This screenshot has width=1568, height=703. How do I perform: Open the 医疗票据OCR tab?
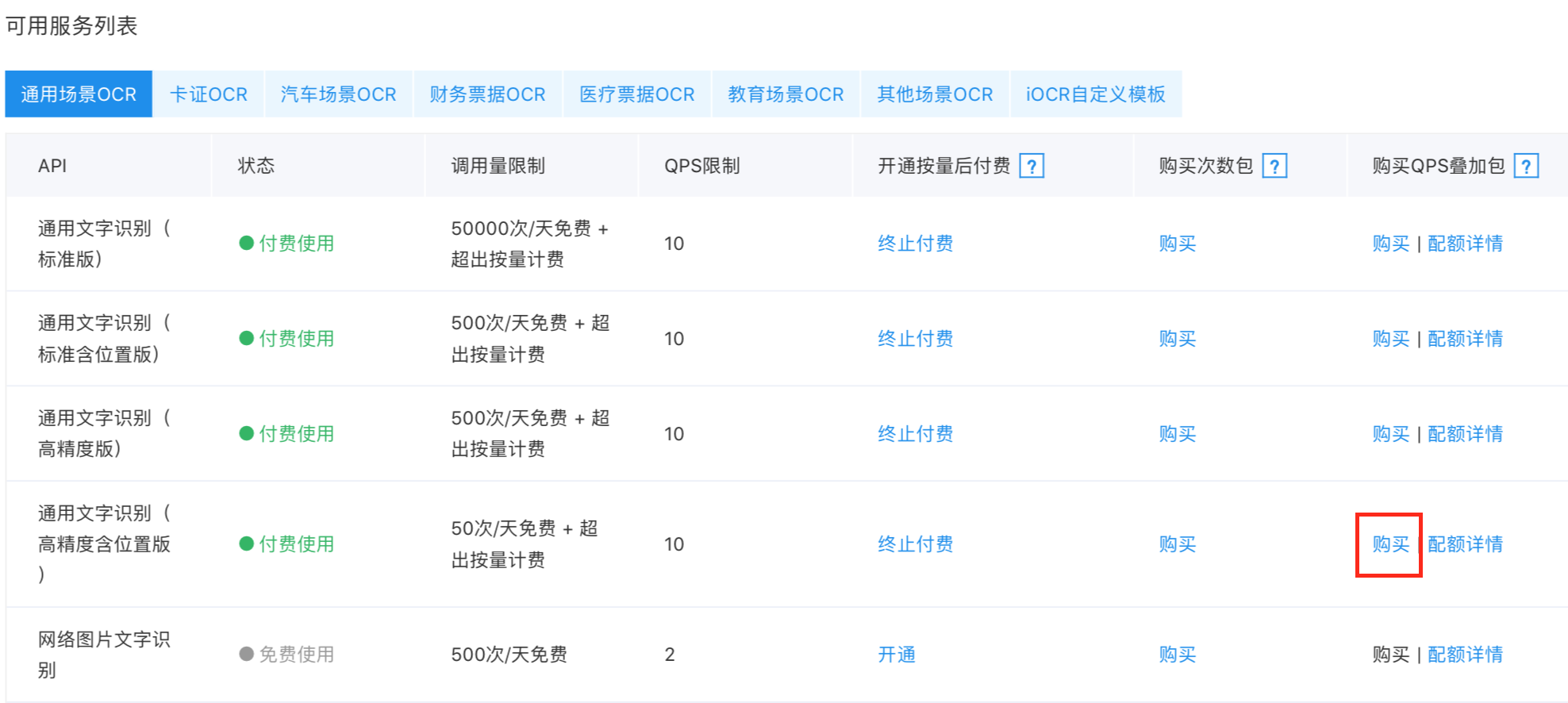pyautogui.click(x=637, y=94)
